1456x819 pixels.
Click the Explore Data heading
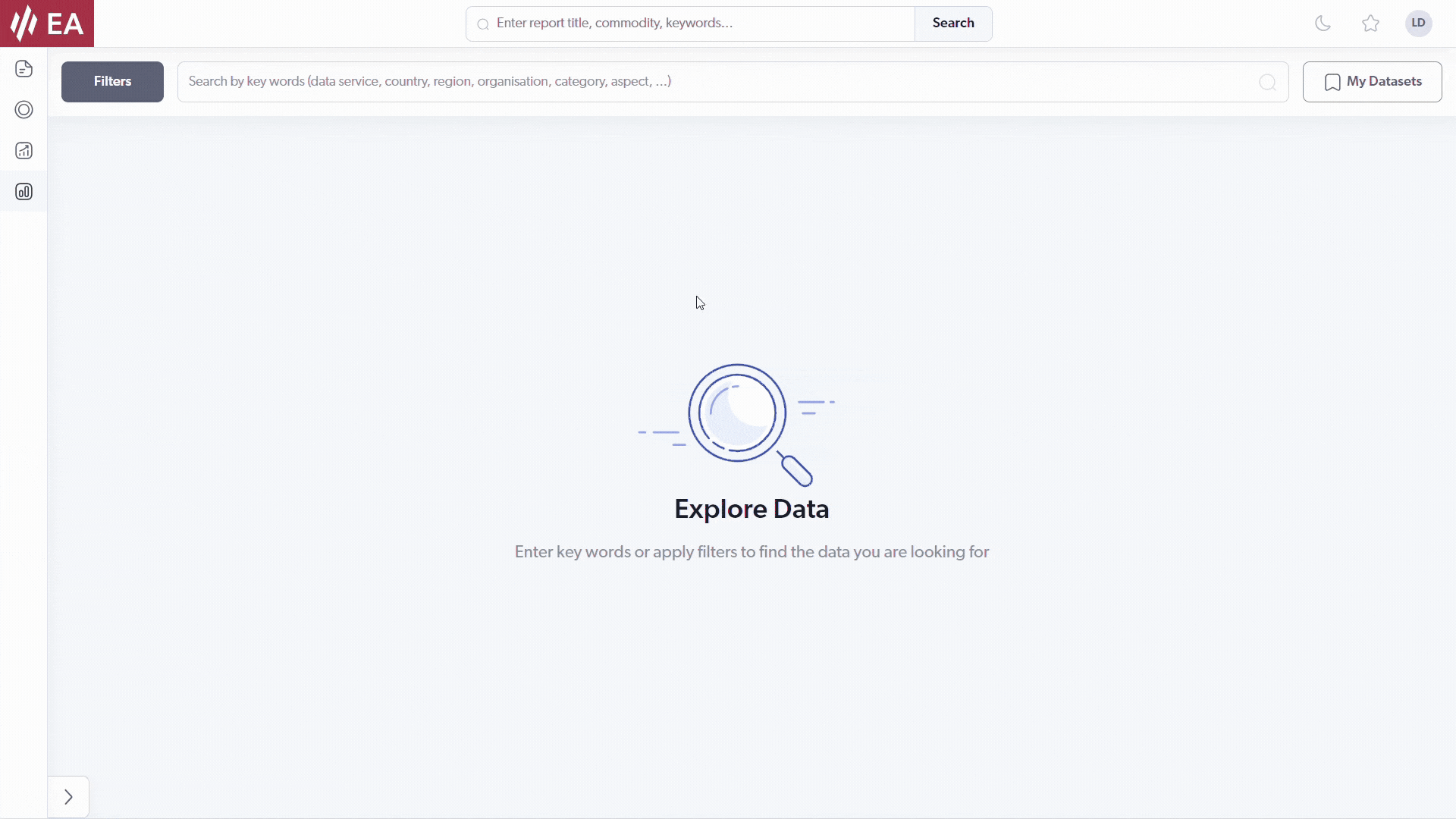752,509
